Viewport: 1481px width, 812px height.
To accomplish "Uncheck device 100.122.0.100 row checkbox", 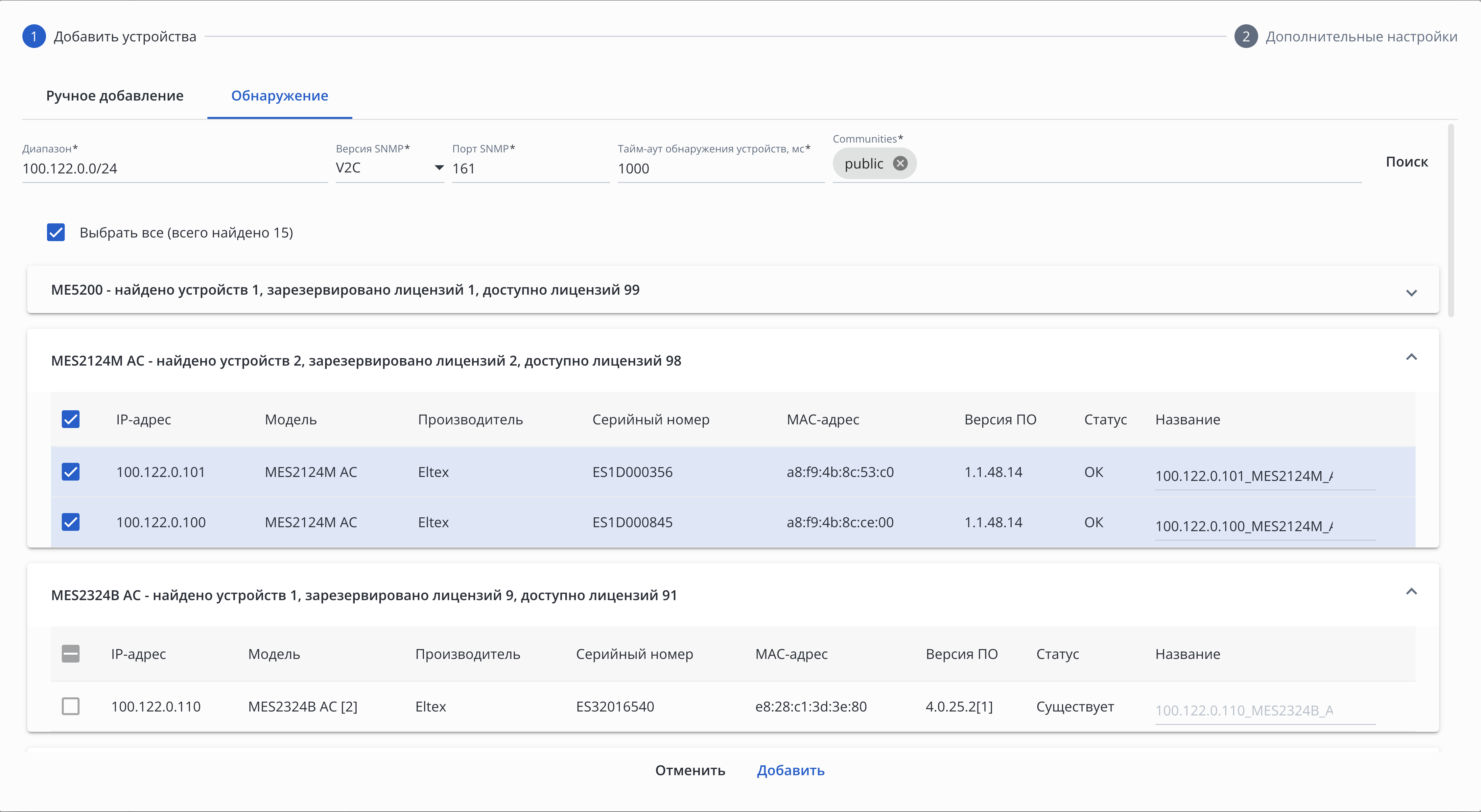I will point(71,522).
